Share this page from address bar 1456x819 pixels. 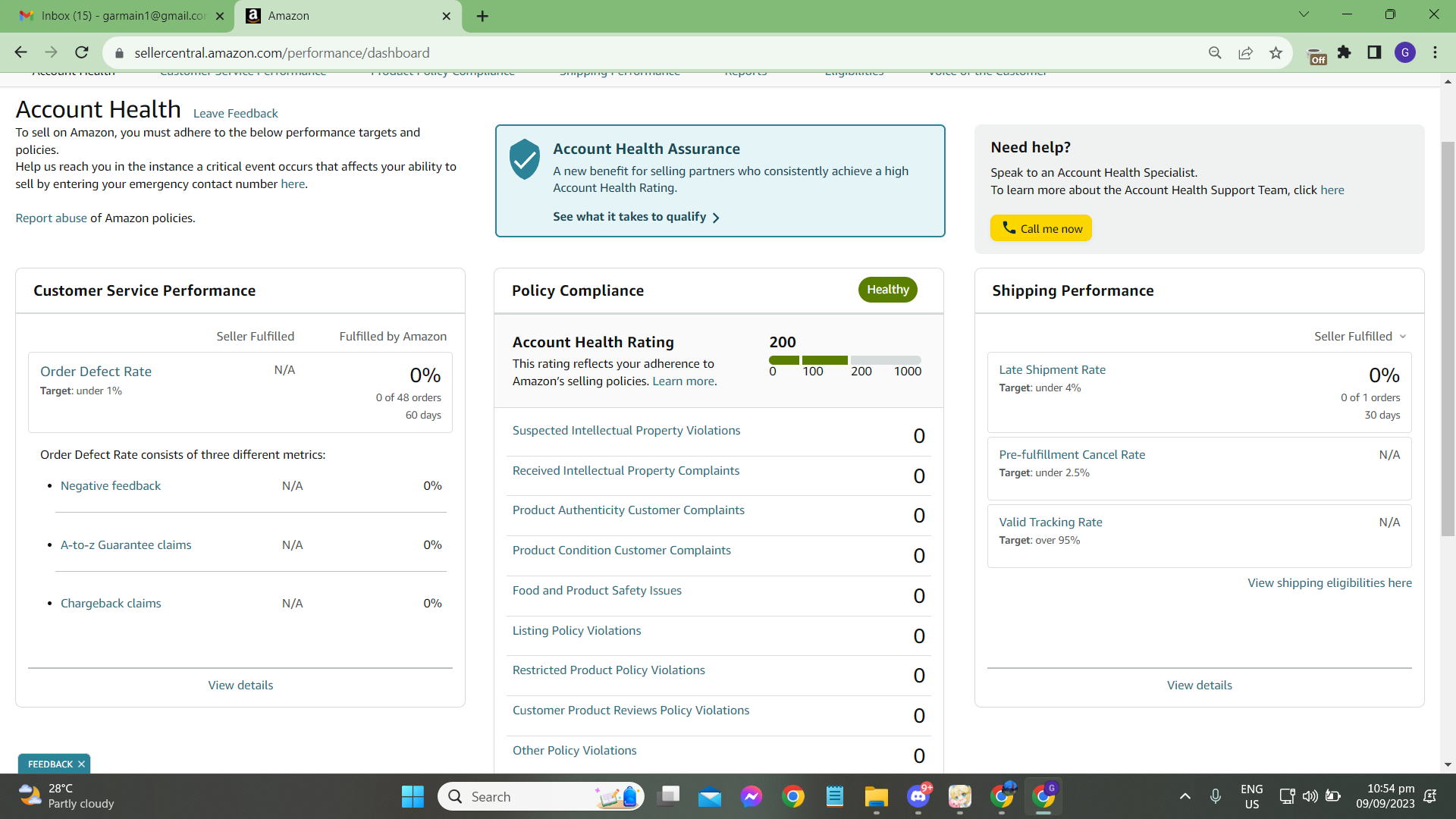[x=1245, y=52]
